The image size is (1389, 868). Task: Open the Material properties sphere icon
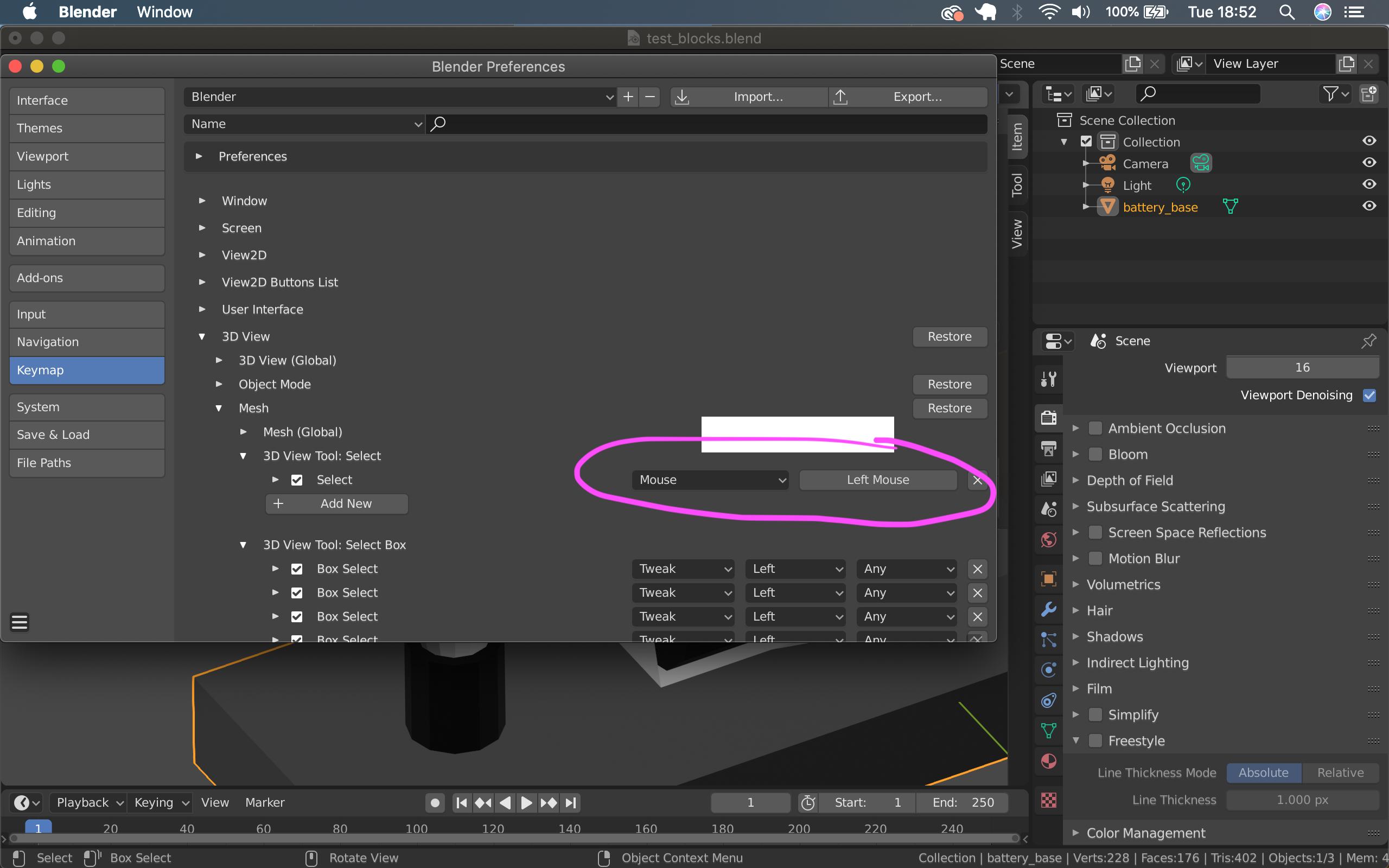tap(1049, 761)
